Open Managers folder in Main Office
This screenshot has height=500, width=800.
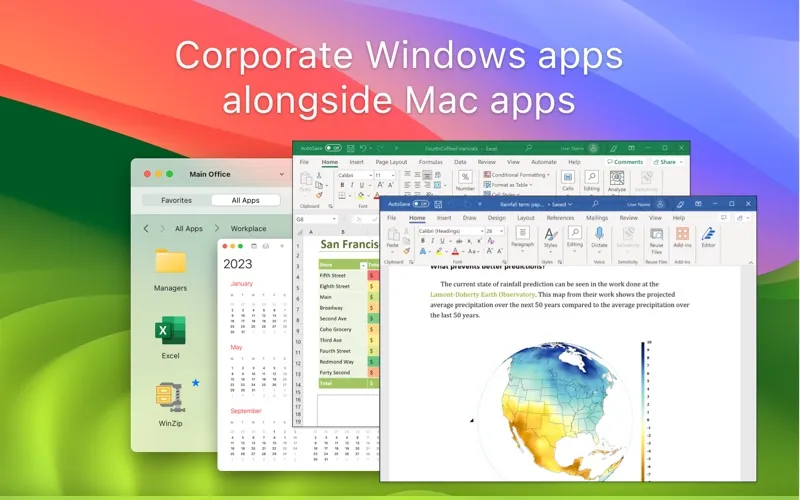coord(170,270)
